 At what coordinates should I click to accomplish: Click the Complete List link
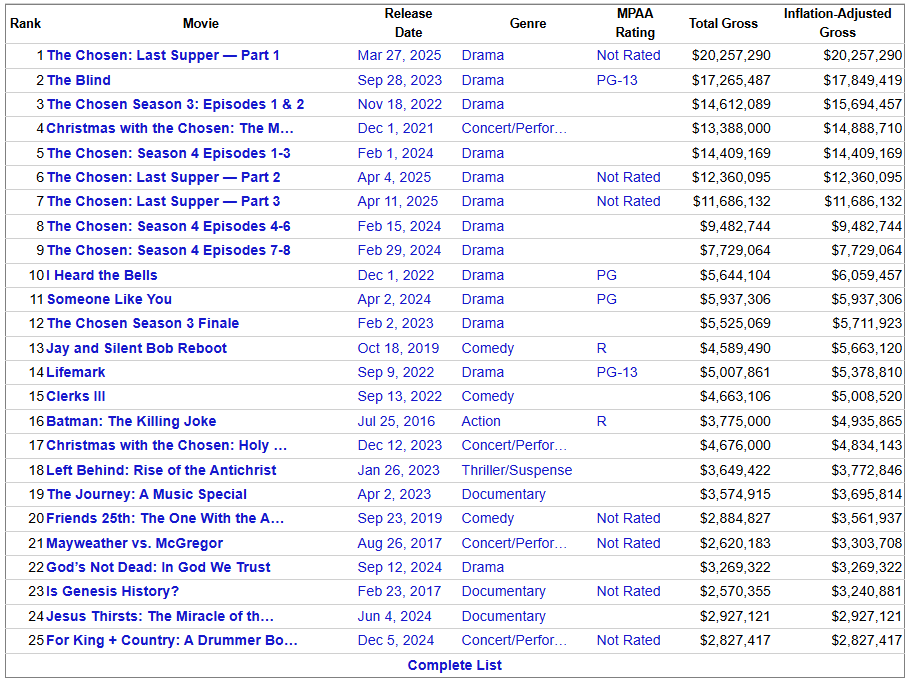[x=454, y=665]
